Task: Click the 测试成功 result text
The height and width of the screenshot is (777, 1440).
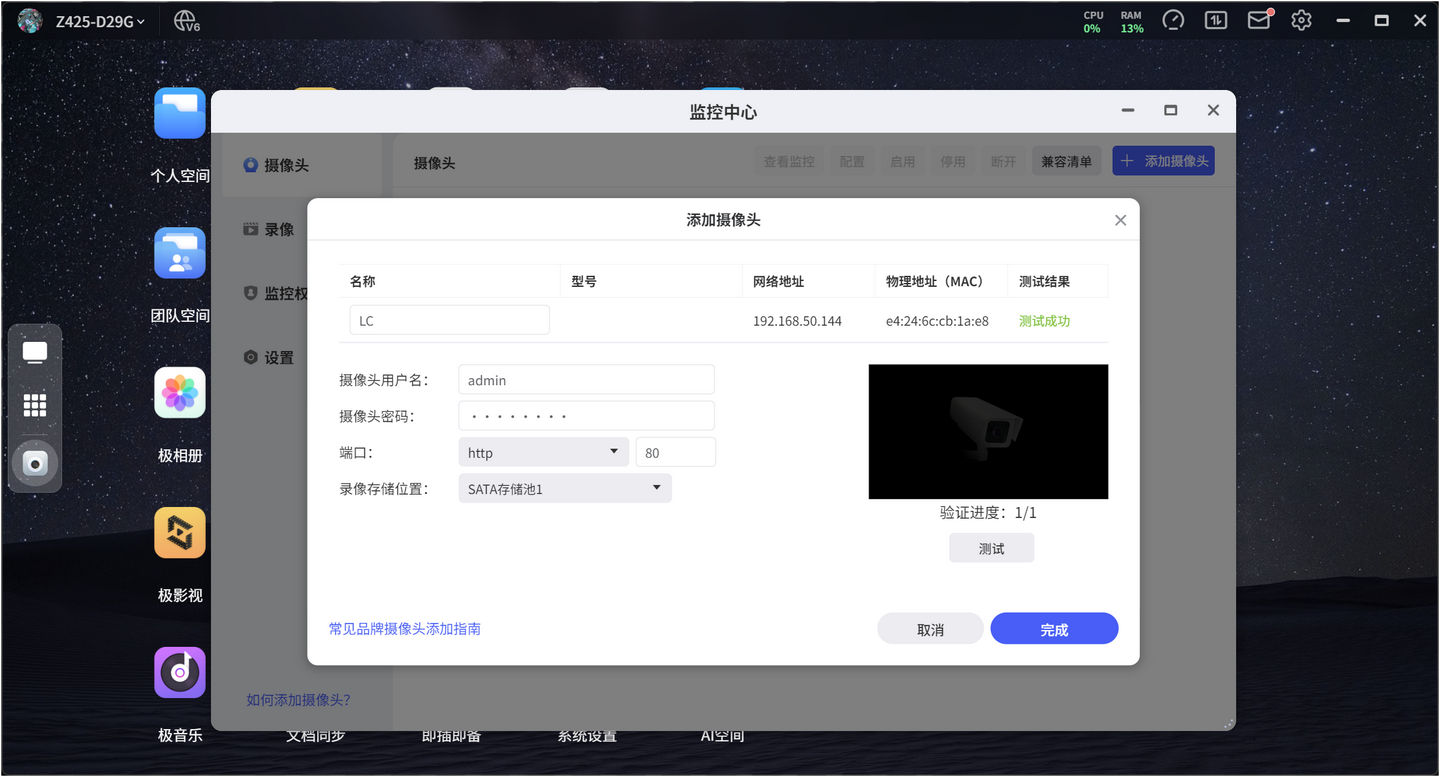Action: coord(1045,321)
